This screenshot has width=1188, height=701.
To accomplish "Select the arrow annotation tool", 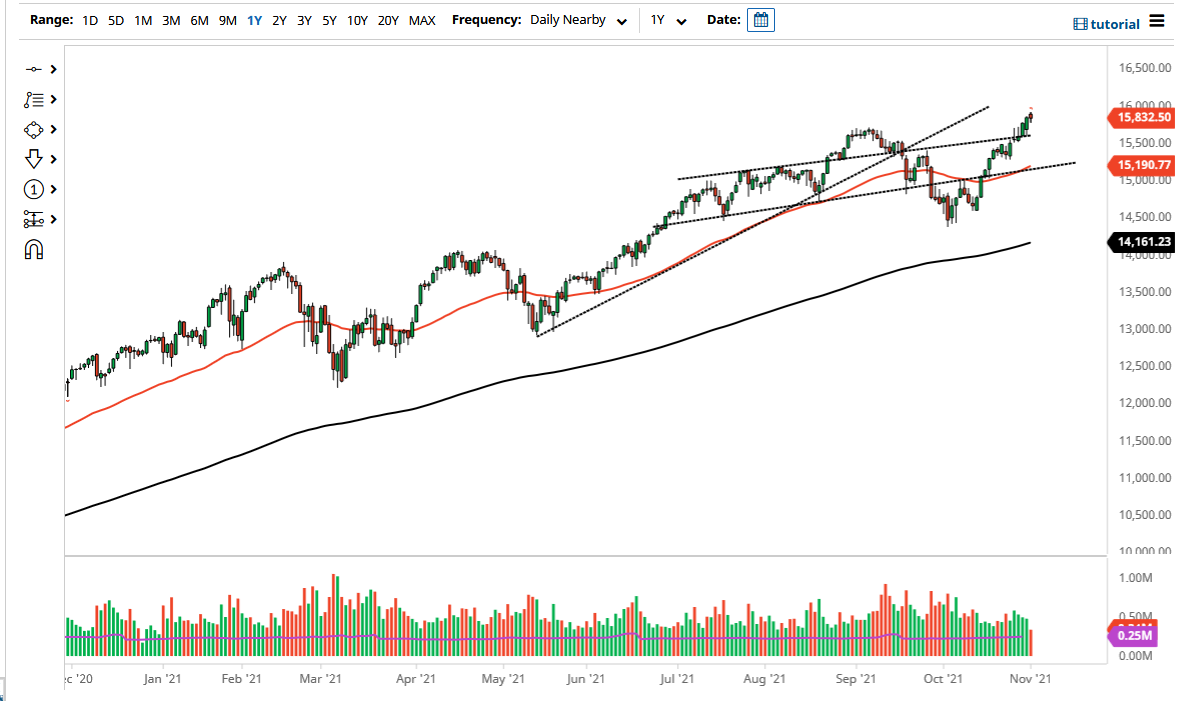I will tap(33, 159).
